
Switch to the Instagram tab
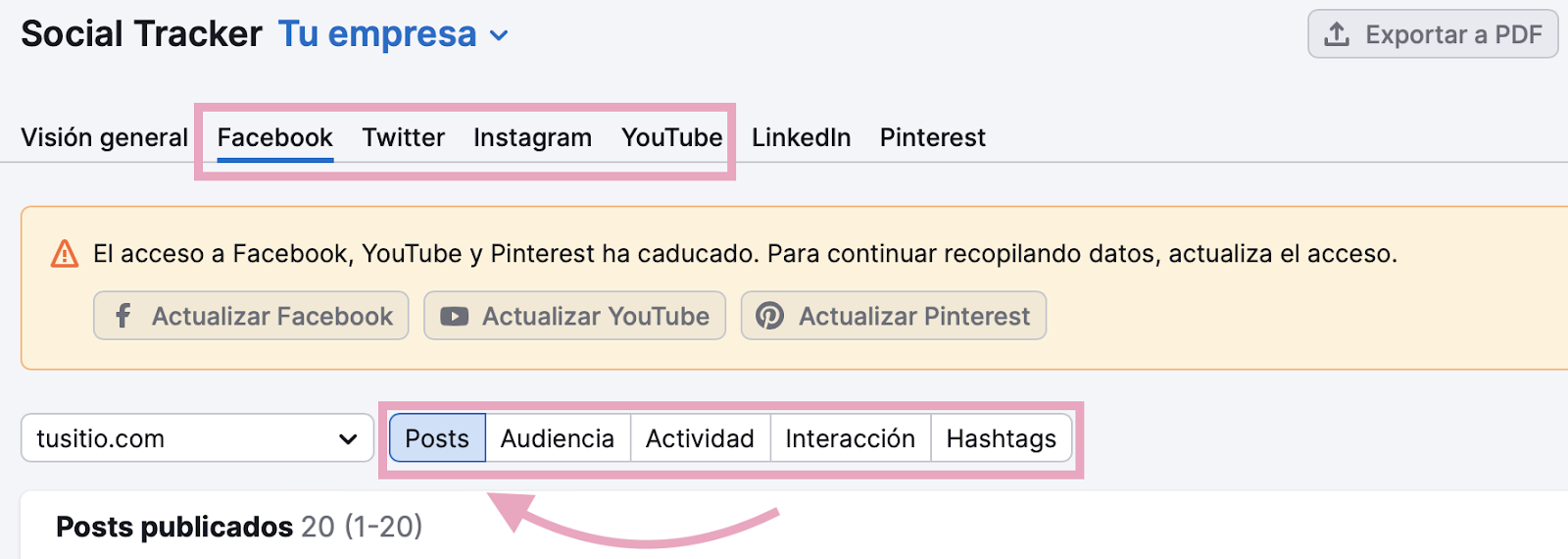coord(533,137)
